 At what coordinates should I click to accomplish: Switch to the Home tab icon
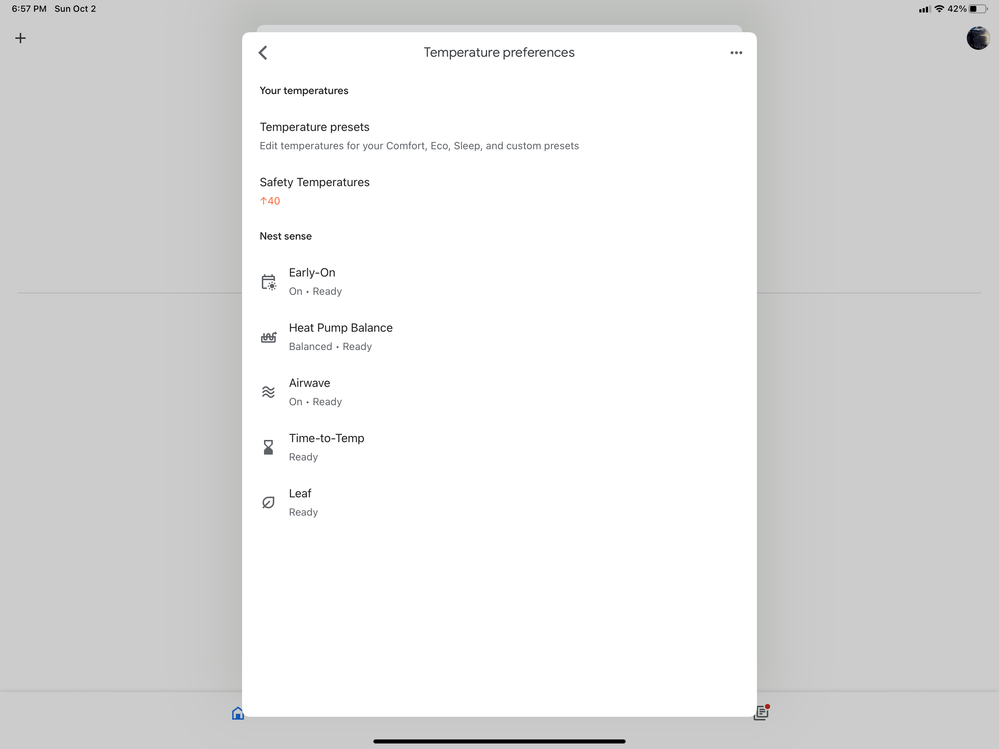(238, 713)
